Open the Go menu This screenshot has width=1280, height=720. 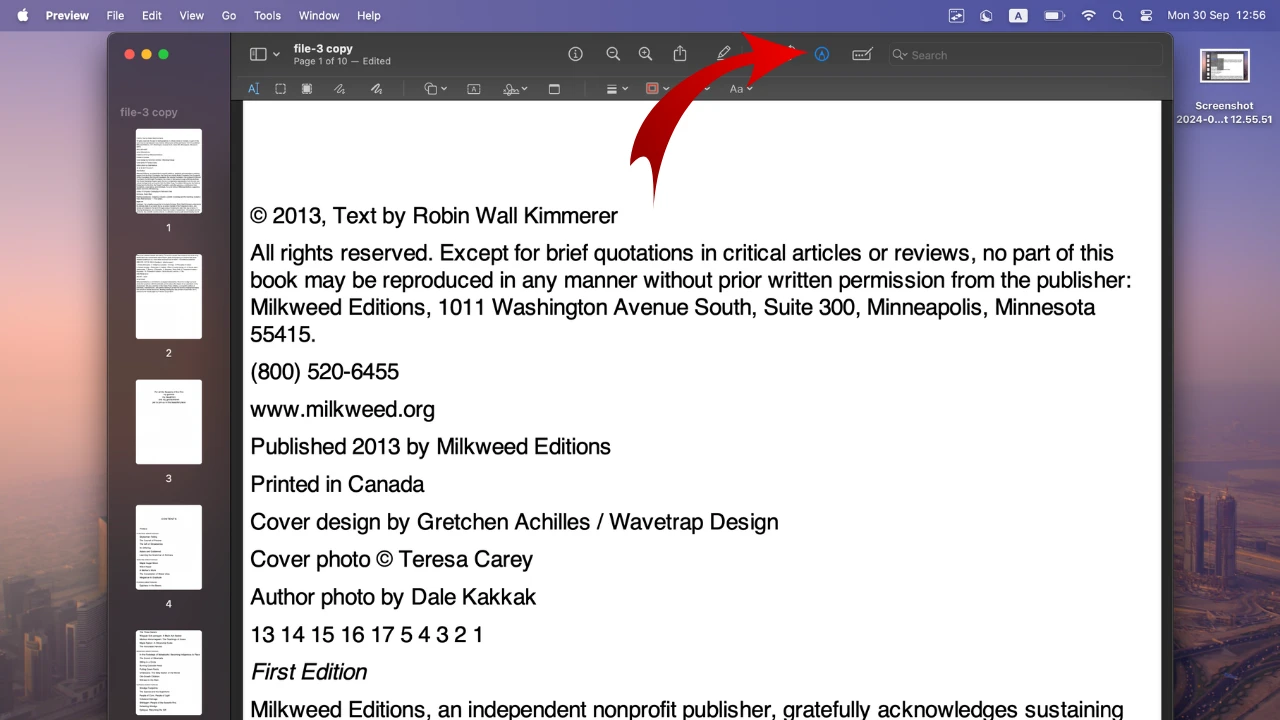click(229, 15)
